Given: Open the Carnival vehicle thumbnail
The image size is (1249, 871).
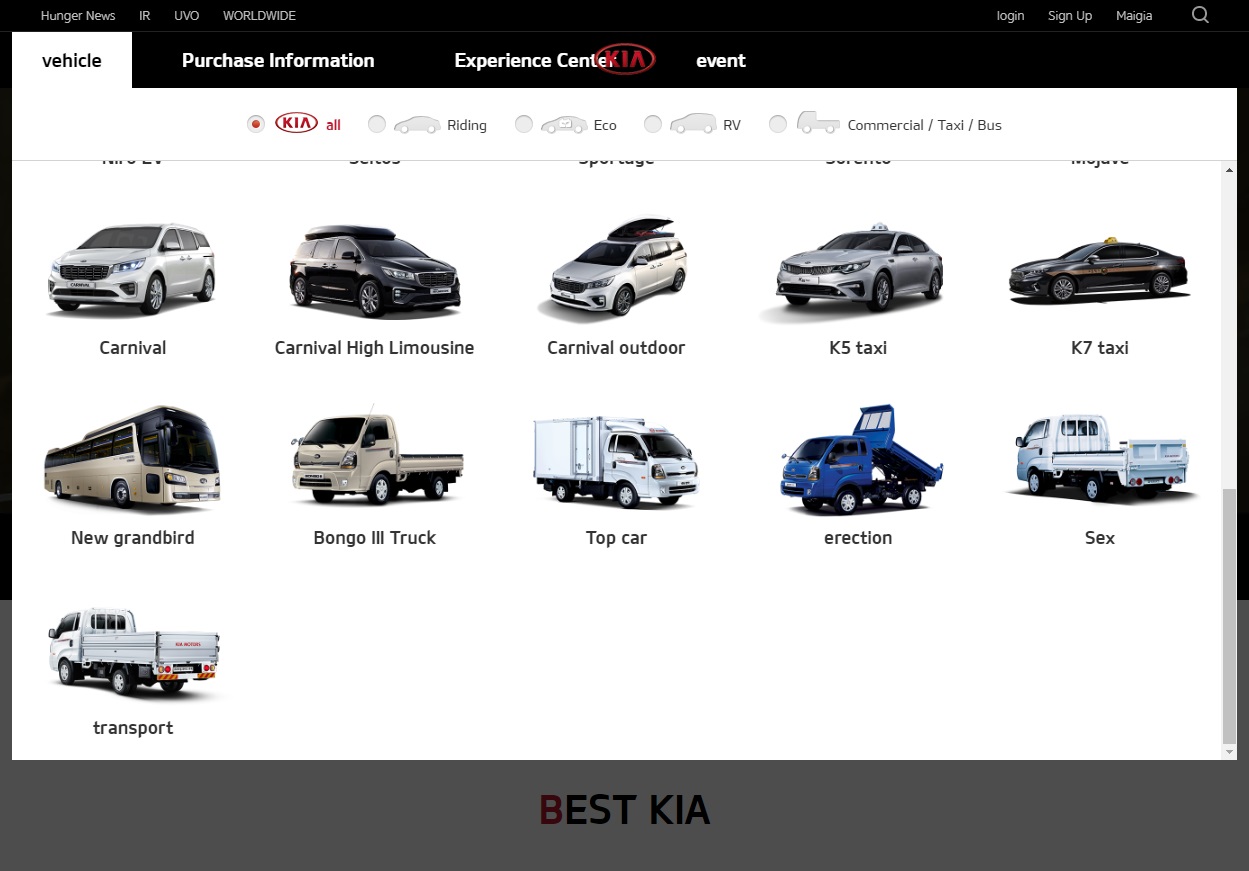Looking at the screenshot, I should click(x=132, y=270).
